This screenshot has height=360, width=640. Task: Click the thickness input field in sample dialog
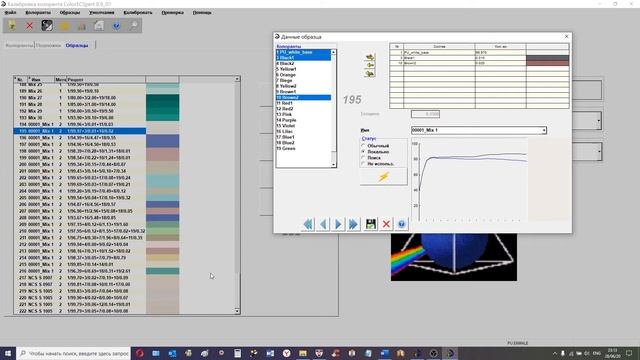click(x=425, y=114)
